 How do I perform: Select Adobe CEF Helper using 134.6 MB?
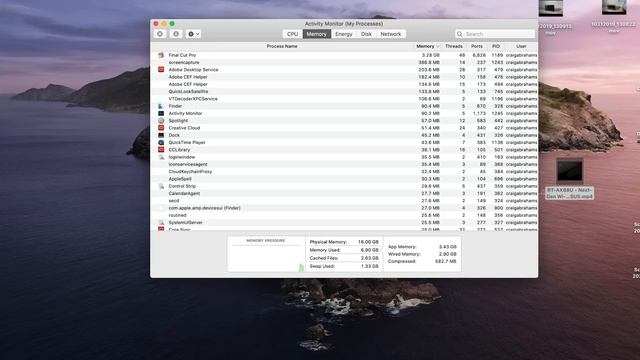point(344,84)
